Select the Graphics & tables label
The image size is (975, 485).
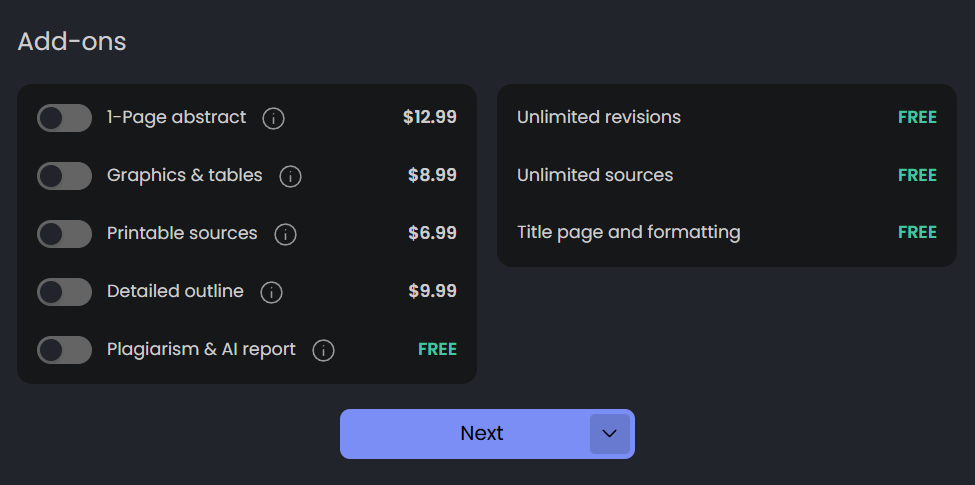(185, 175)
